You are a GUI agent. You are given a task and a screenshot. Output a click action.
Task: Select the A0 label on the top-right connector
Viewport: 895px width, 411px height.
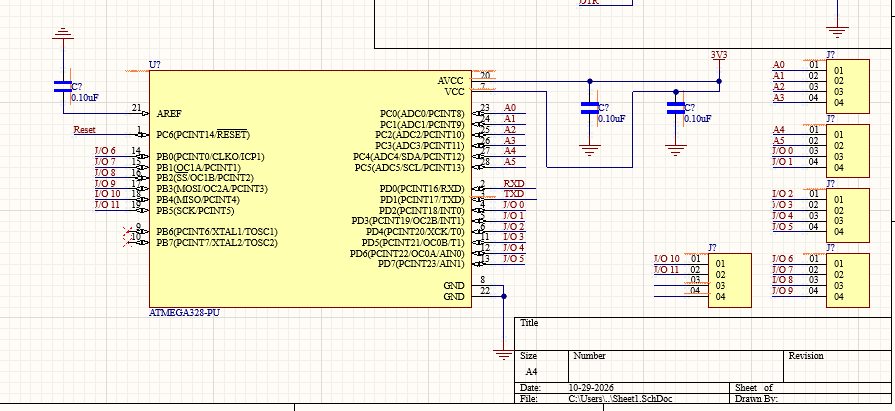tap(779, 65)
